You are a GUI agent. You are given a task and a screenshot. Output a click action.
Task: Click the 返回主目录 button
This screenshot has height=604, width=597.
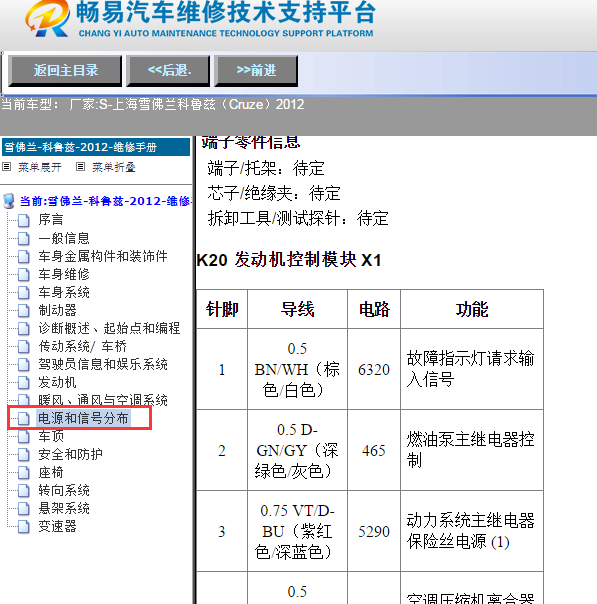coord(65,70)
